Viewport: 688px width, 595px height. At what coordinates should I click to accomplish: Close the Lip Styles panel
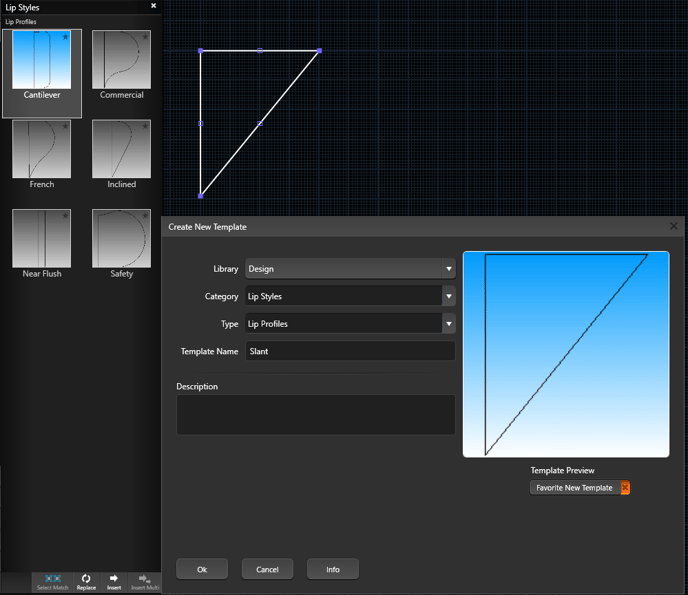coord(153,6)
